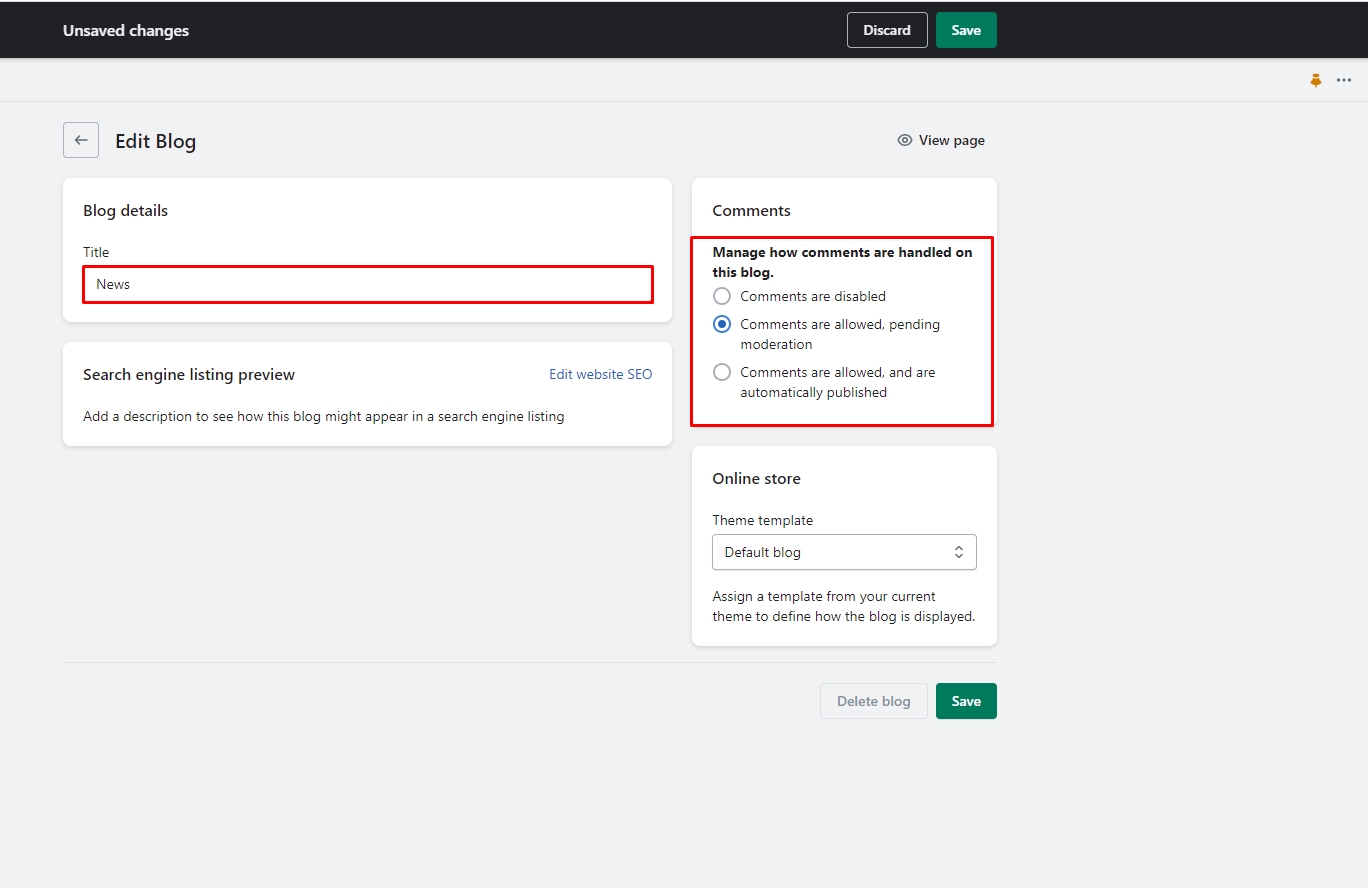Select Comments are disabled option
1368x888 pixels.
722,296
